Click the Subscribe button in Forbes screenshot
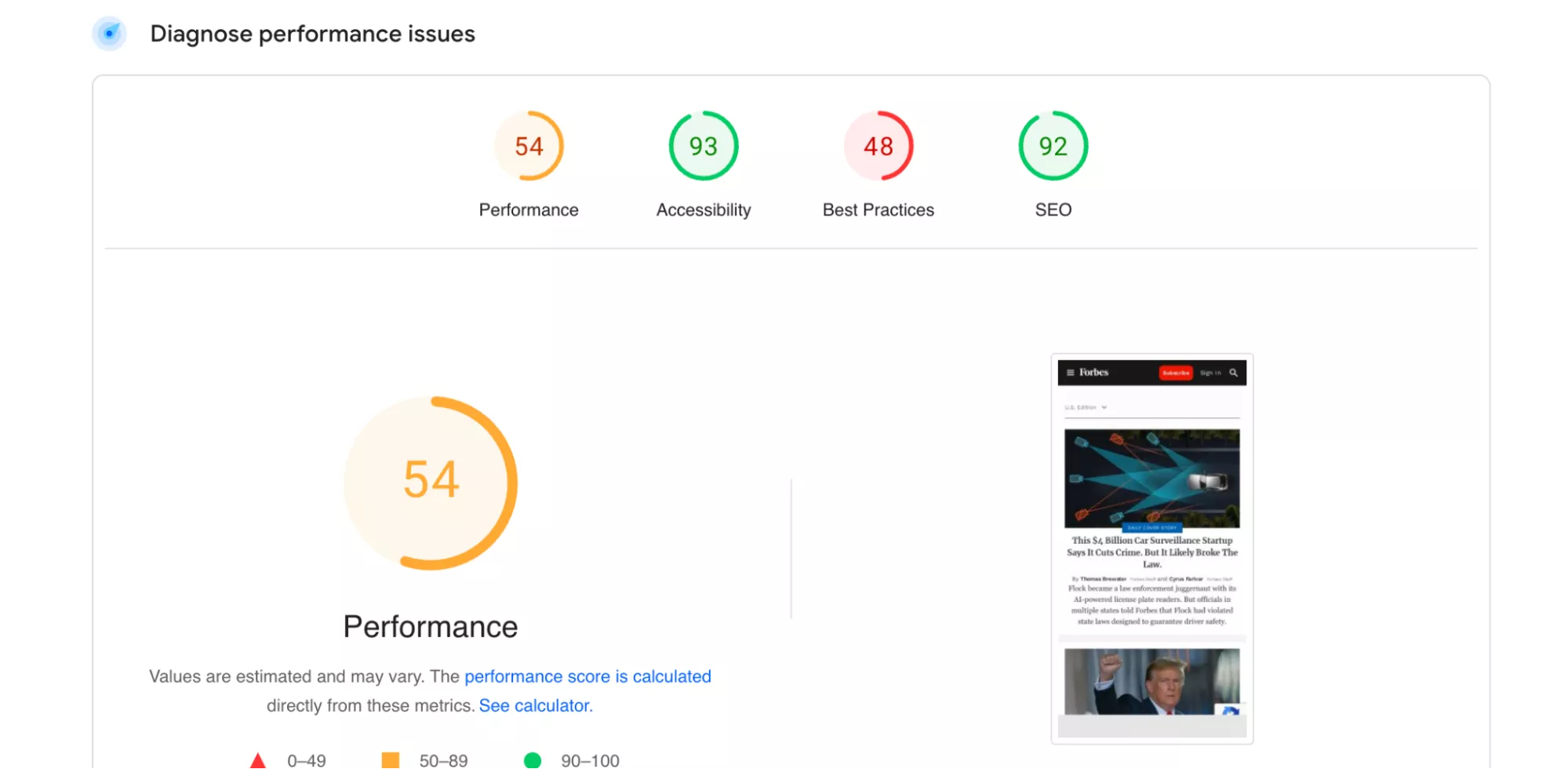1568x769 pixels. [1175, 373]
